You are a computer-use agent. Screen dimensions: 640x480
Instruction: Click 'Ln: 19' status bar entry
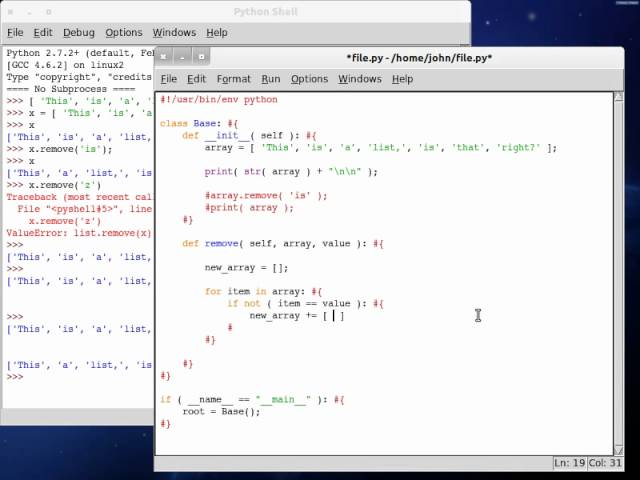(x=569, y=463)
